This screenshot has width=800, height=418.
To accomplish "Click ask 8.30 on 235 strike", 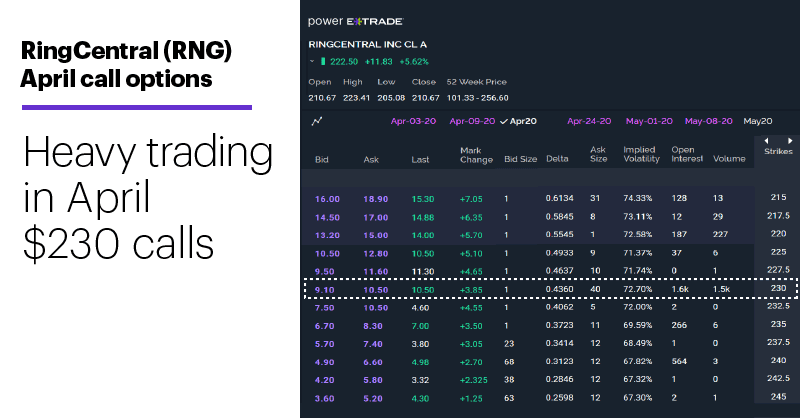I will point(373,326).
